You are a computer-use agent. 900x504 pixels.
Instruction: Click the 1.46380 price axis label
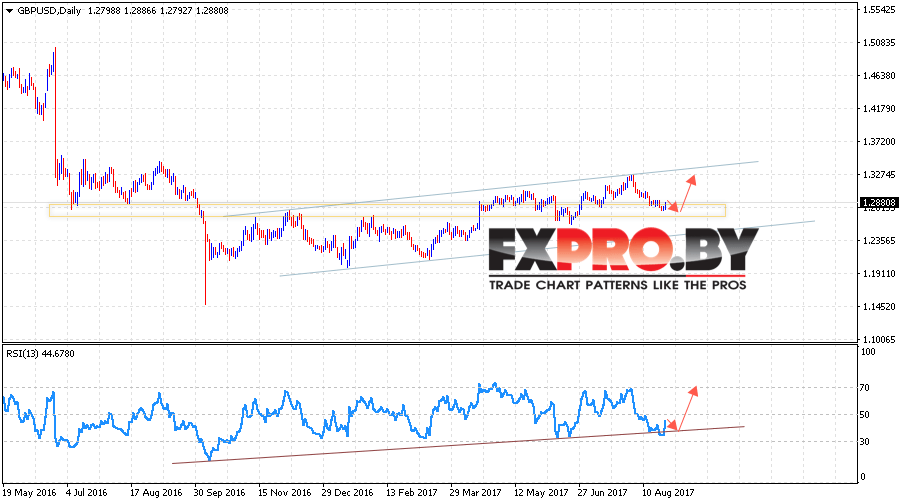pos(879,75)
